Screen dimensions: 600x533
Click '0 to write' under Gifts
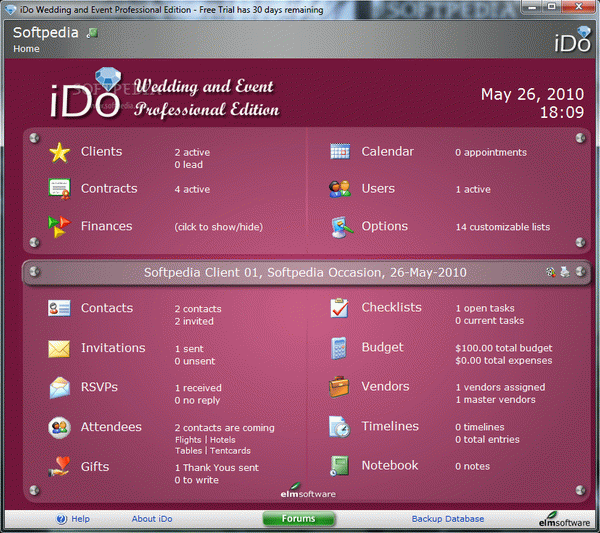point(197,480)
